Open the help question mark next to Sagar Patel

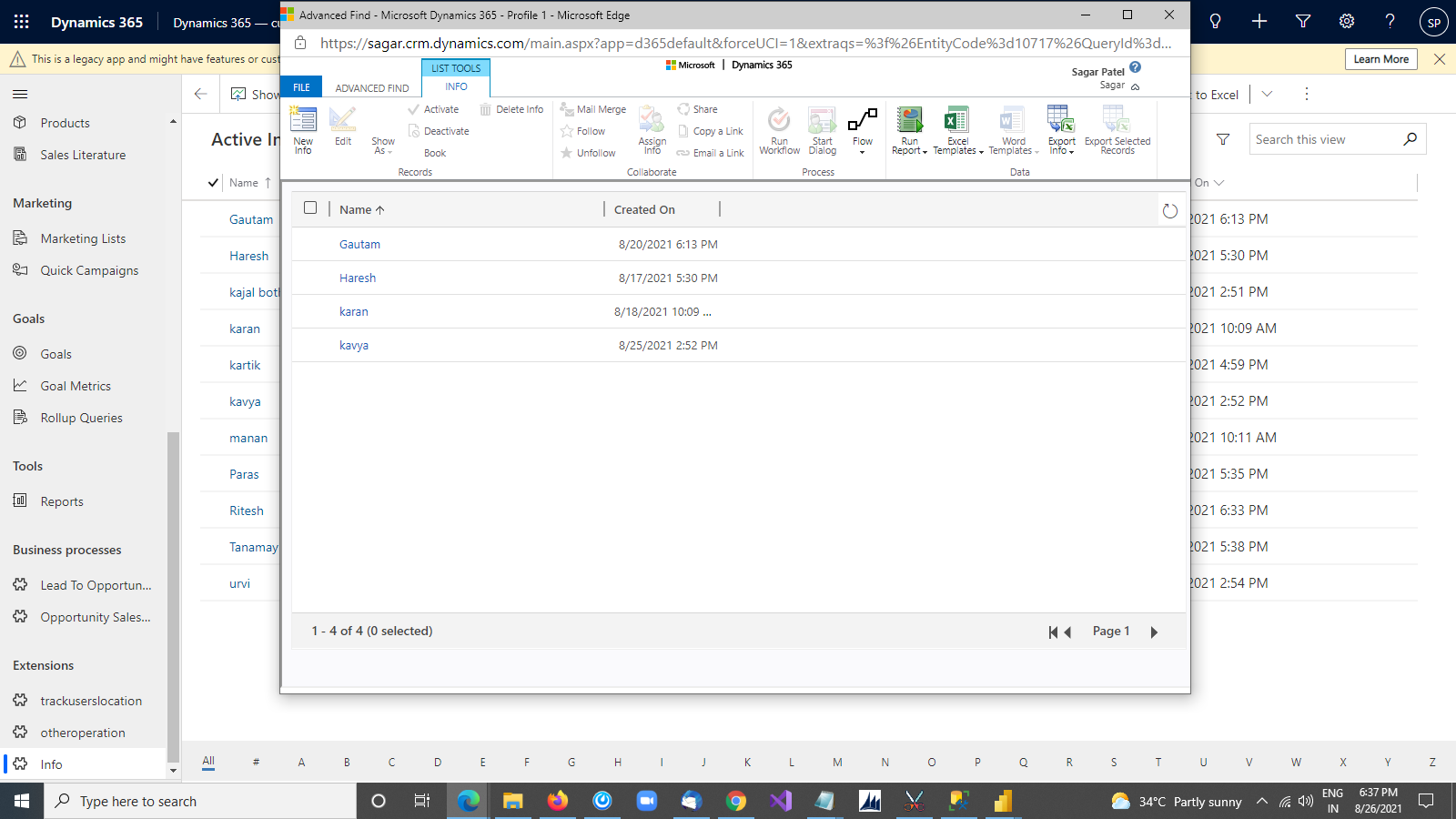[1135, 67]
